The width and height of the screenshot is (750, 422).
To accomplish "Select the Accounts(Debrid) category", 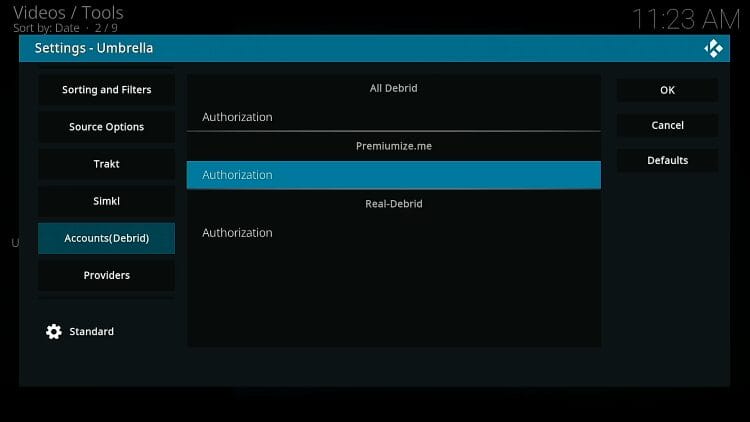I will tap(106, 238).
